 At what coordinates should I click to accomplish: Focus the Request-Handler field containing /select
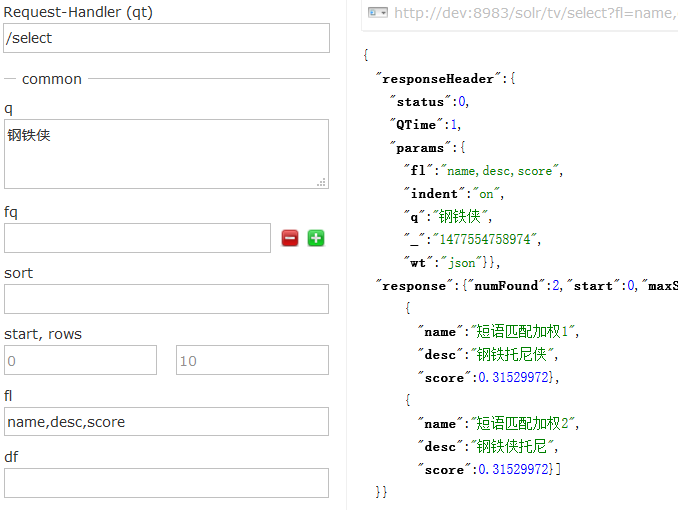coord(166,38)
